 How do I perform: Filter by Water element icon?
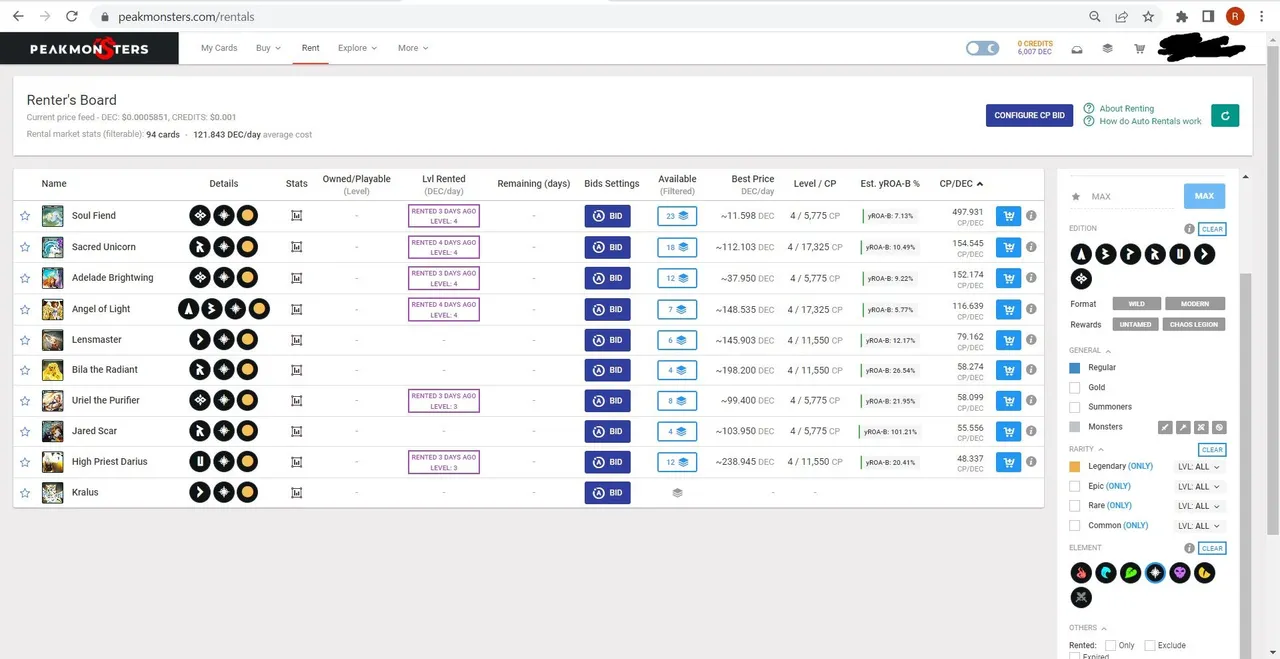pyautogui.click(x=1106, y=573)
